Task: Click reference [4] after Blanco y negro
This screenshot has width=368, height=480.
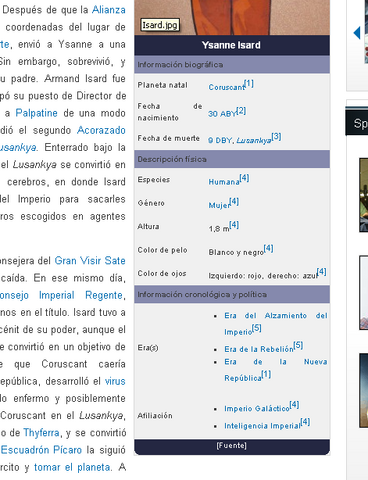Action: (x=269, y=248)
